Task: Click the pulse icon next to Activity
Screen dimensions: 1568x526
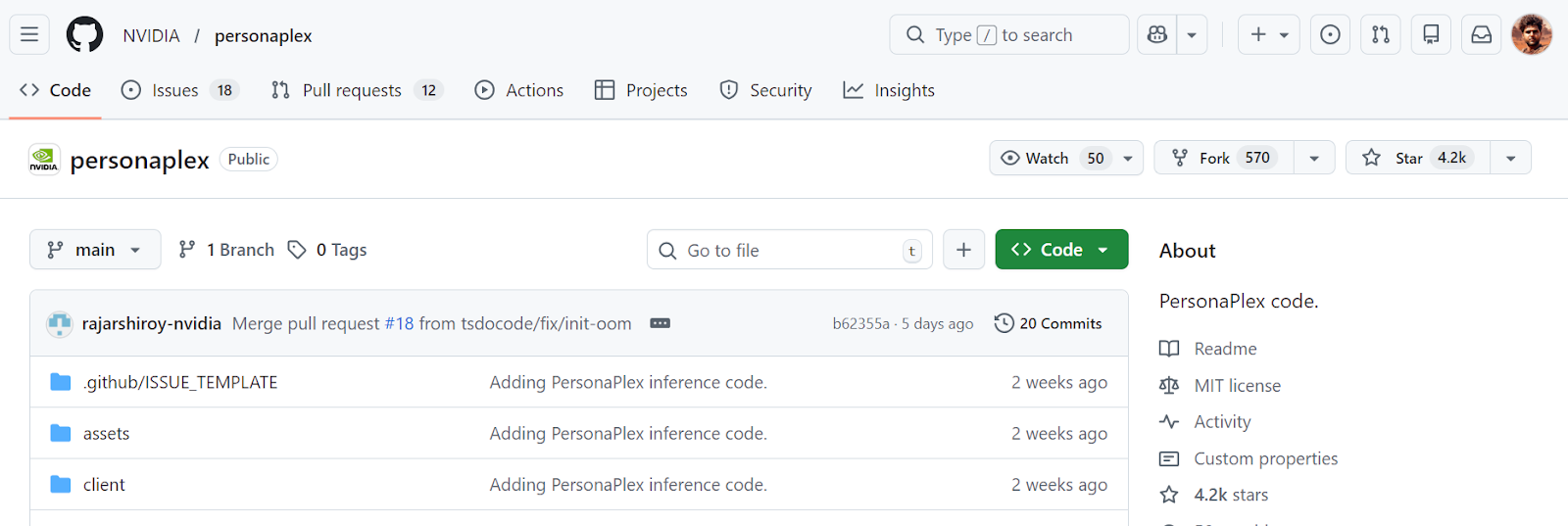Action: pyautogui.click(x=1169, y=421)
